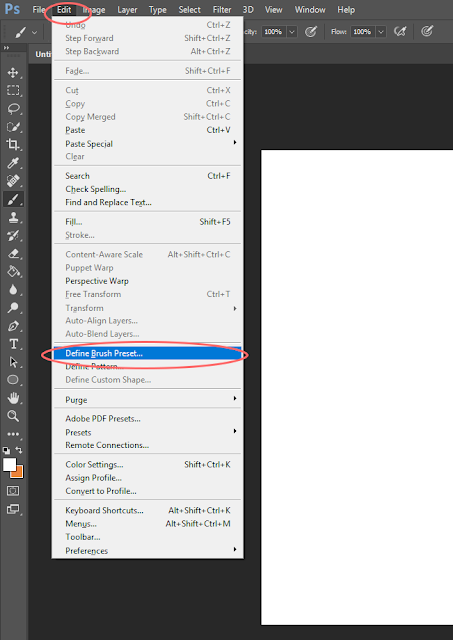Reset default foreground and background colors
Image resolution: width=453 pixels, height=640 pixels.
(x=7, y=450)
